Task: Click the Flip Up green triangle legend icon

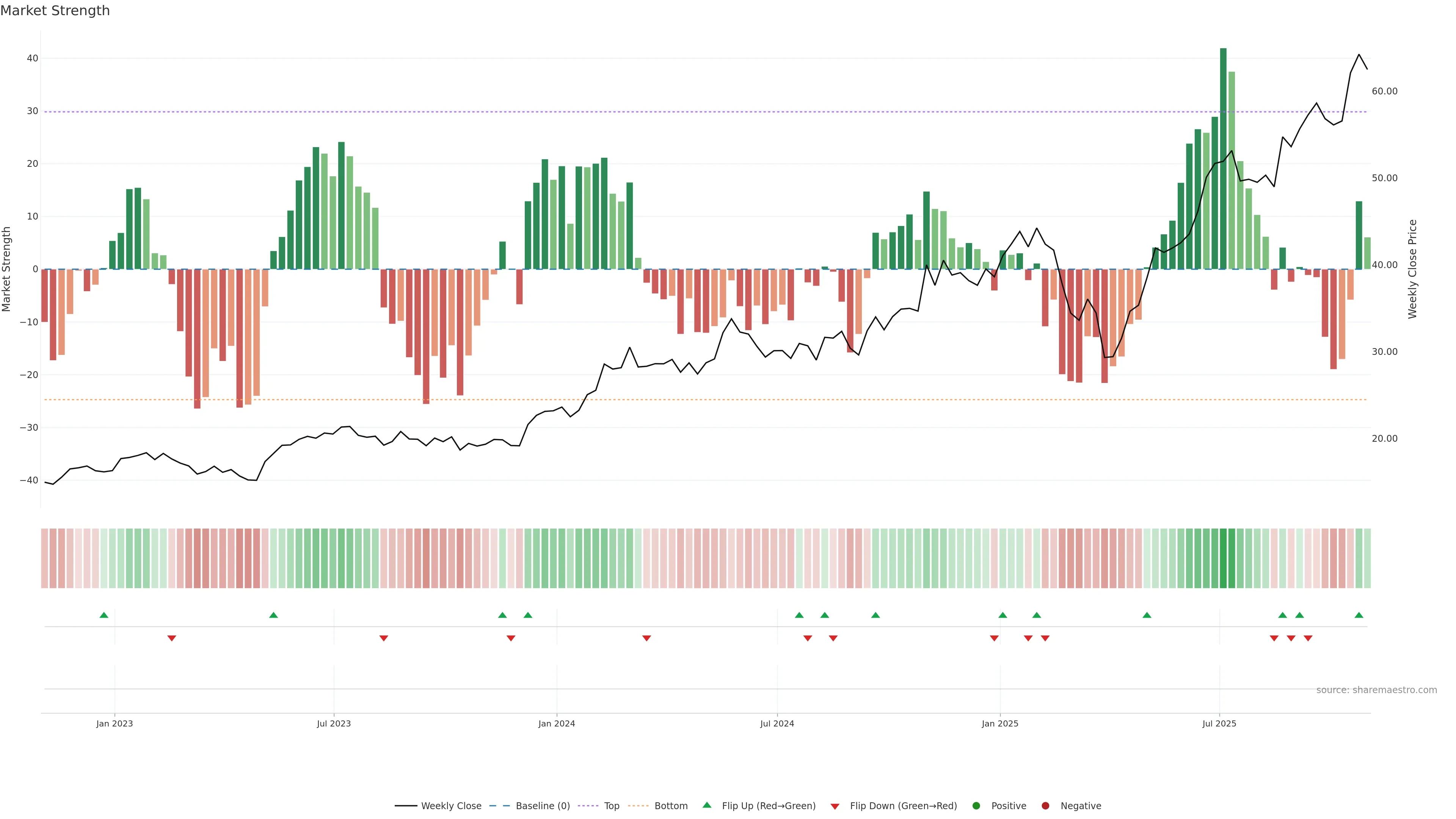Action: click(706, 805)
